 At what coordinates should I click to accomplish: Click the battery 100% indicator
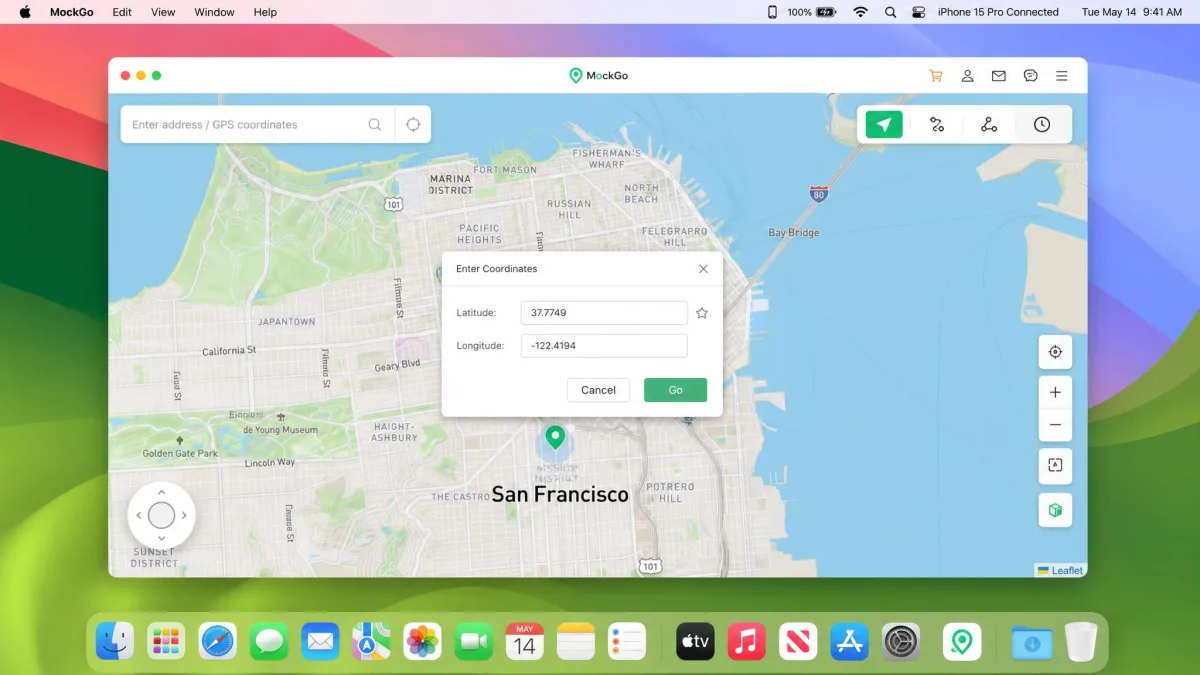pos(812,12)
